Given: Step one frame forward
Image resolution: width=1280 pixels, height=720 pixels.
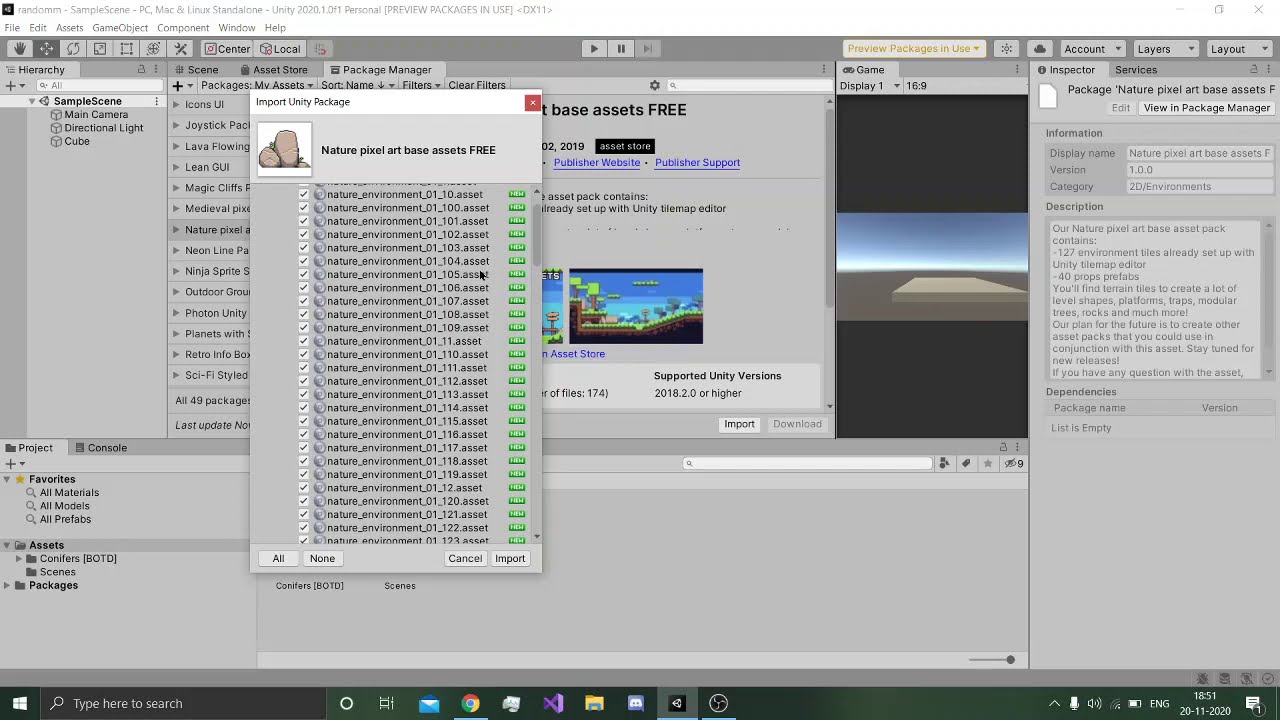Looking at the screenshot, I should point(648,48).
